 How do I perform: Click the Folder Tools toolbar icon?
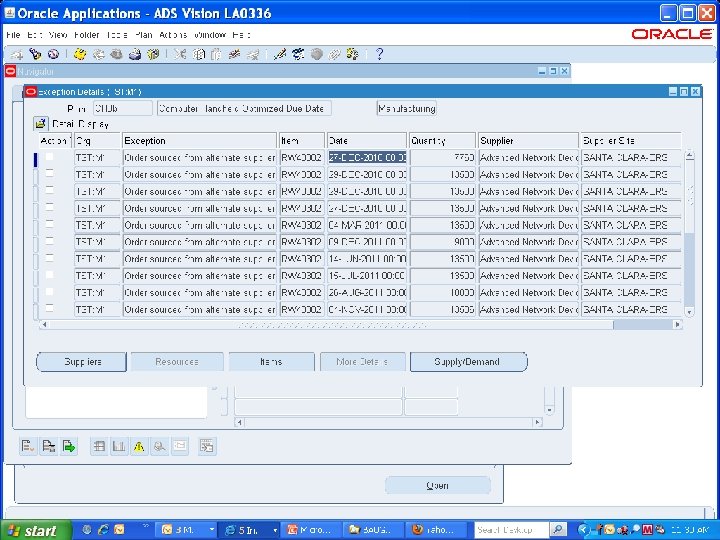[353, 55]
